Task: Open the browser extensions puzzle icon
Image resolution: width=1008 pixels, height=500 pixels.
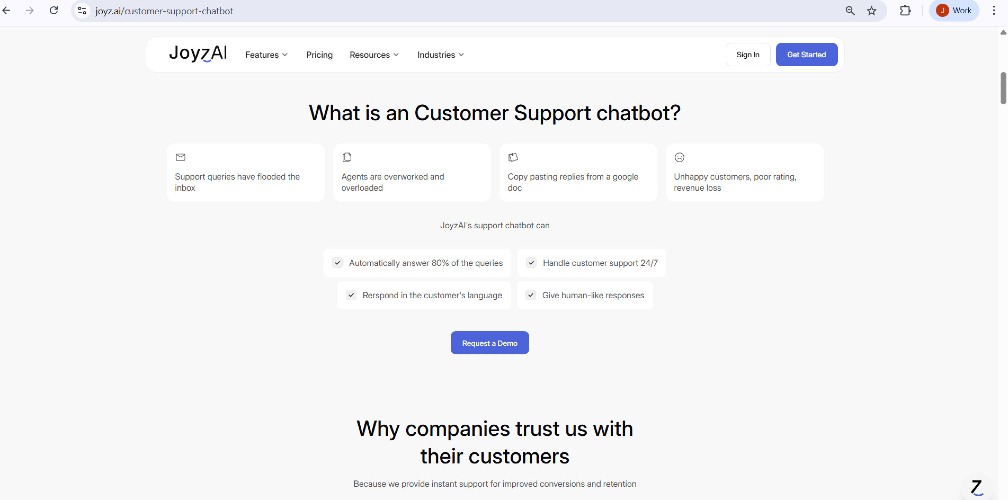Action: 905,11
